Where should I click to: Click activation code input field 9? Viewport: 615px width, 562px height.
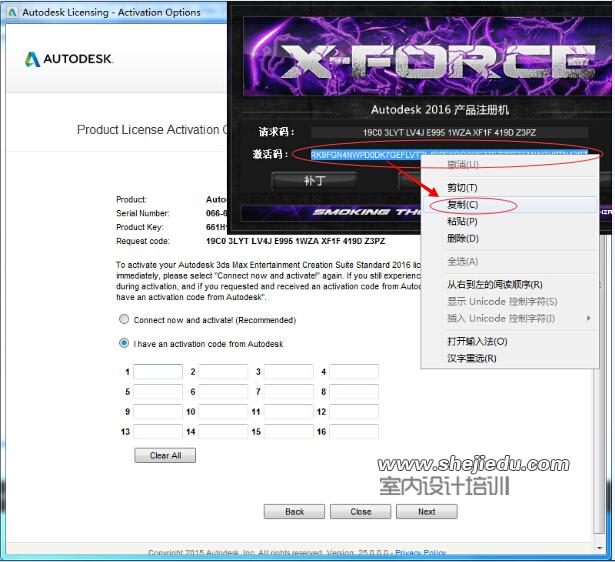[x=158, y=411]
